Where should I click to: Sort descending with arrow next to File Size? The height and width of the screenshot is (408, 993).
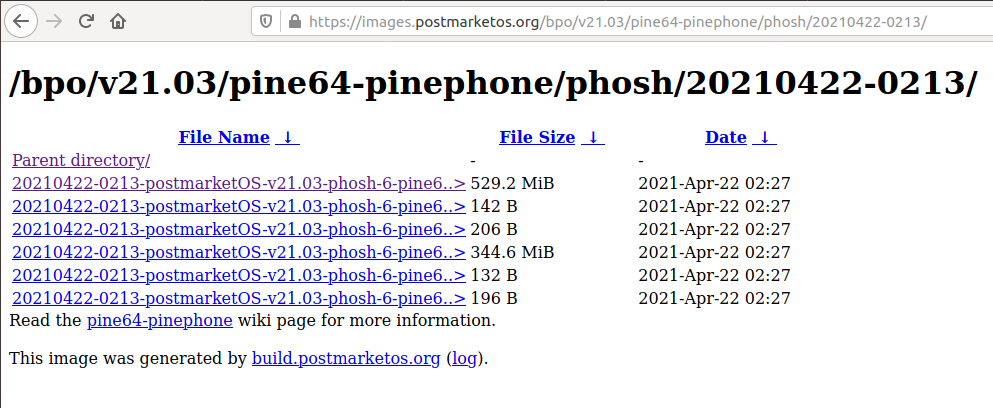(x=592, y=137)
